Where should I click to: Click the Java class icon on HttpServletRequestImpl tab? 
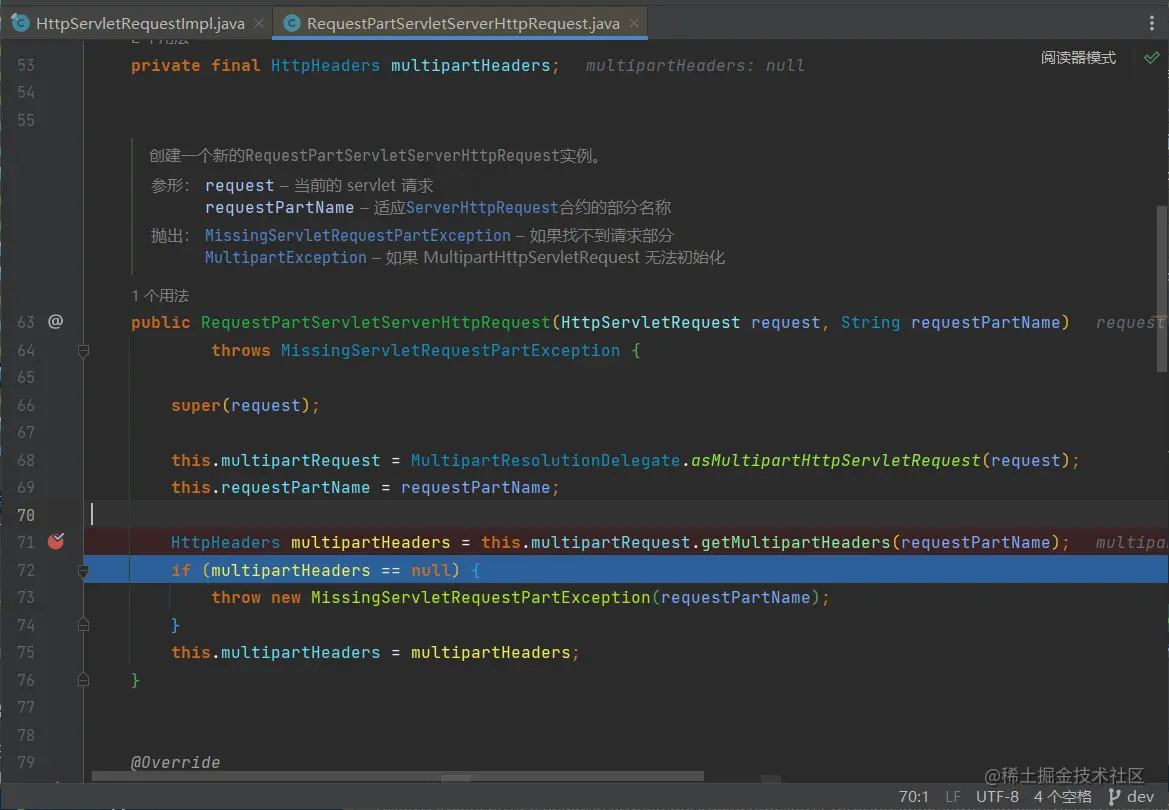20,23
